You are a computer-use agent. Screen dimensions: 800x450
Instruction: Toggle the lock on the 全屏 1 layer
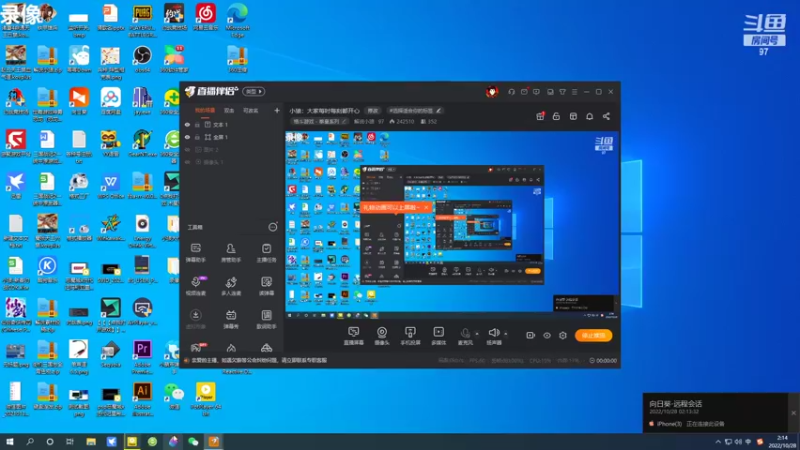197,137
